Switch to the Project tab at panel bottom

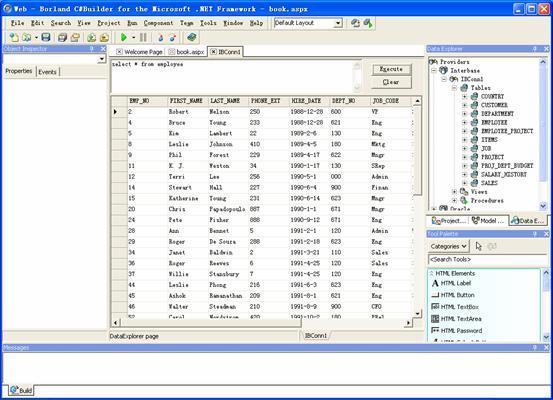pos(449,221)
